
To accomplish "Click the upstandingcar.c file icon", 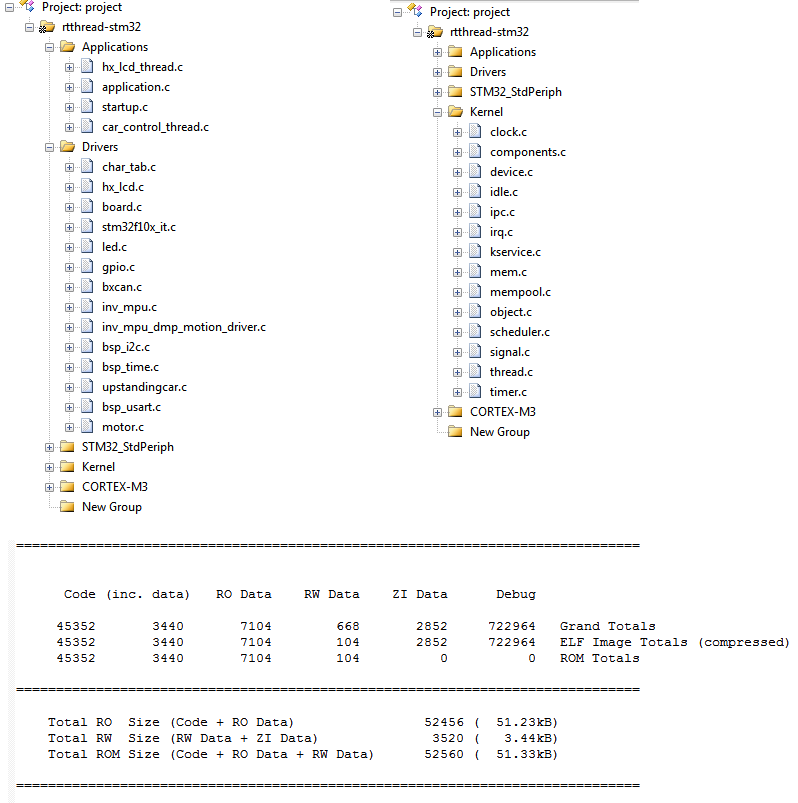I will point(88,386).
